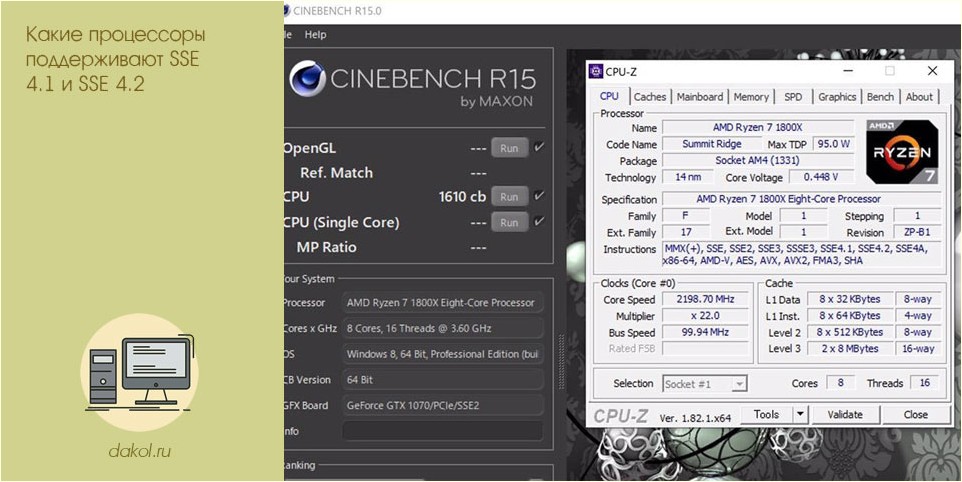Click the Close button in CPU-Z
This screenshot has width=962, height=482.
pos(915,415)
